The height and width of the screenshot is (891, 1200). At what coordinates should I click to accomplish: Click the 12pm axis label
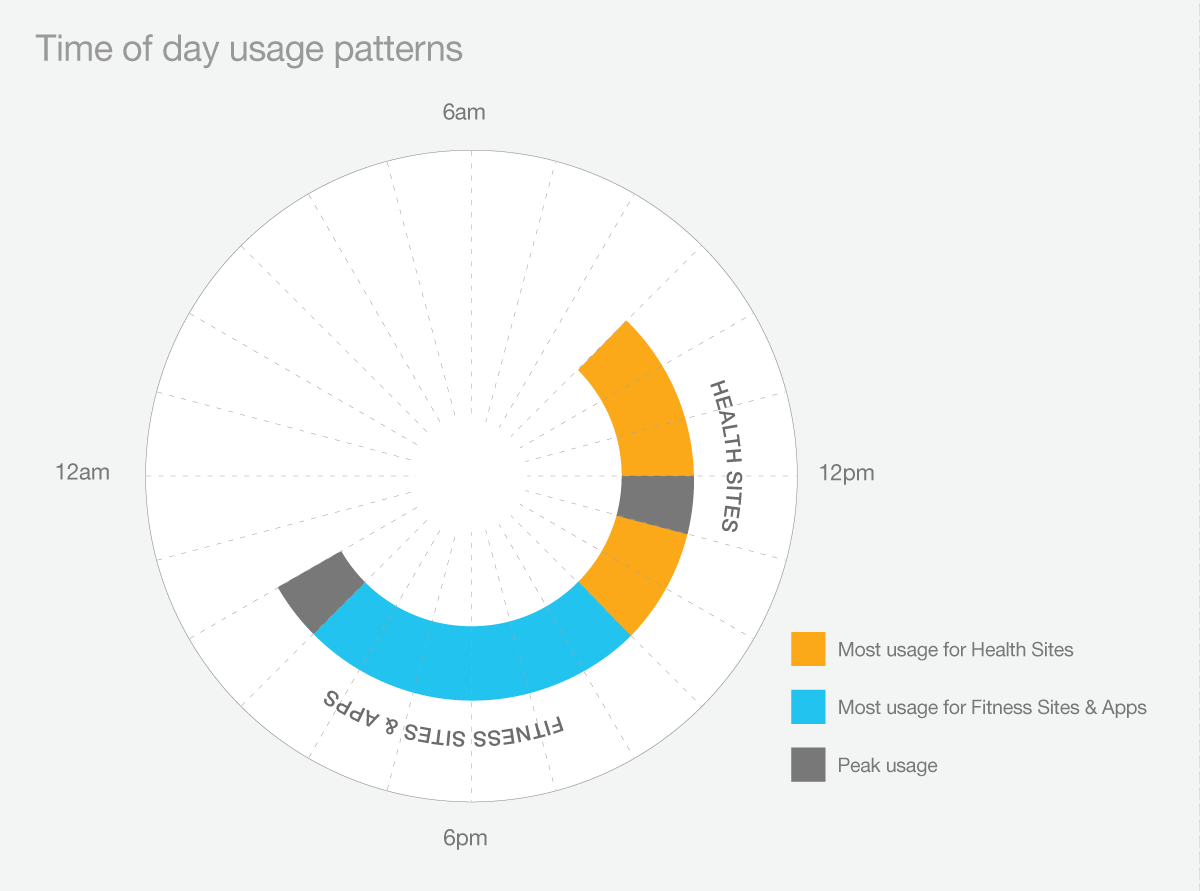point(847,473)
